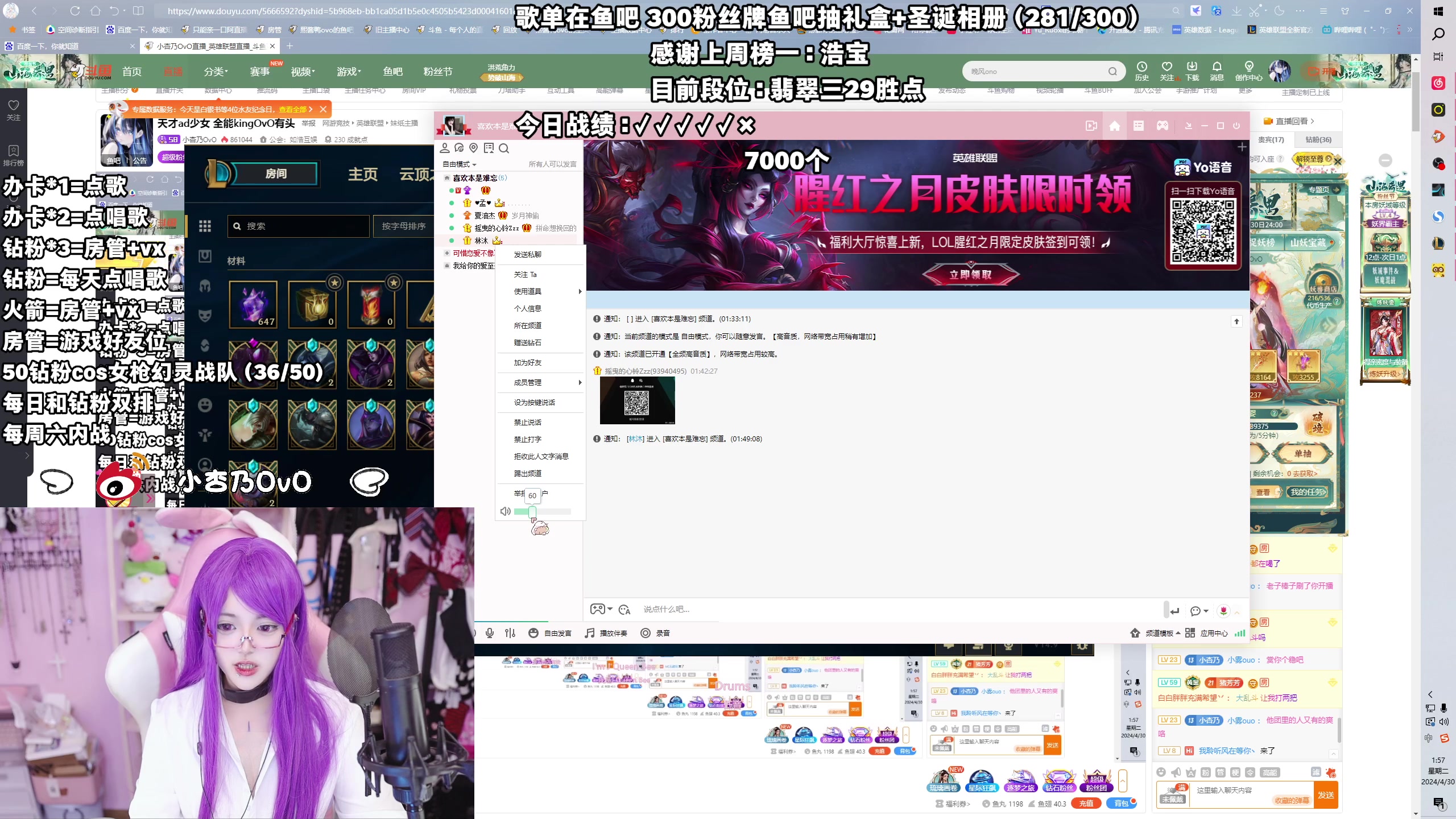Image resolution: width=1456 pixels, height=819 pixels.
Task: Open the 按字母排序 sort dropdown in League client
Action: pos(403,226)
